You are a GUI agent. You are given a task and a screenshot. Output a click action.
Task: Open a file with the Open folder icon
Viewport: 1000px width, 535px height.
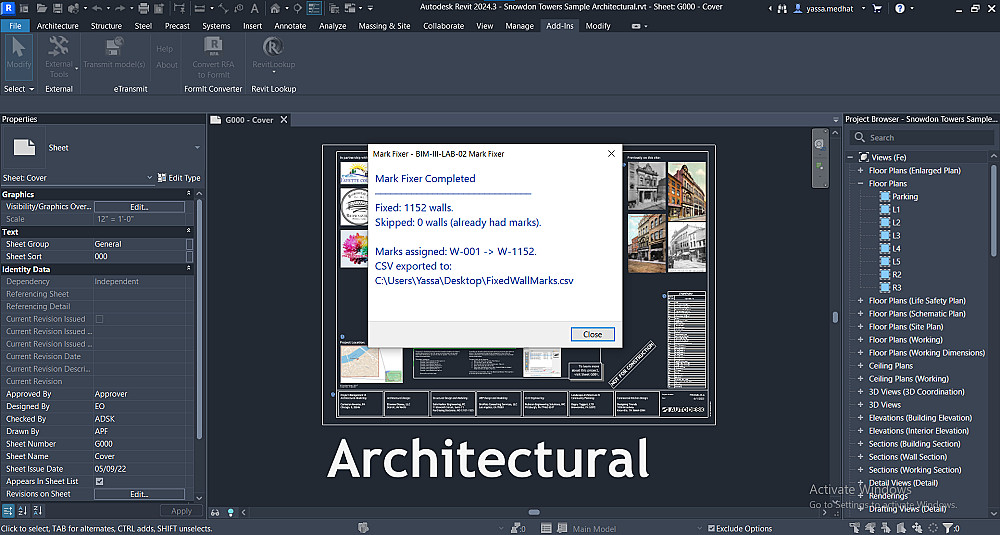(x=41, y=8)
